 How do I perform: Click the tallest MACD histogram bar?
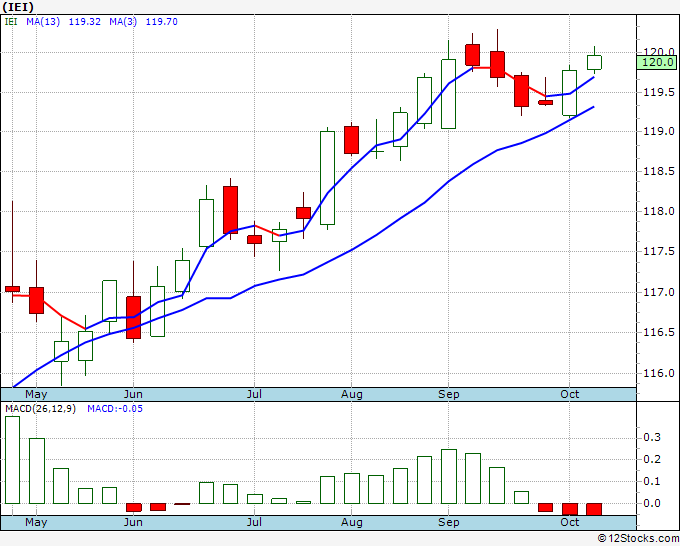click(13, 460)
